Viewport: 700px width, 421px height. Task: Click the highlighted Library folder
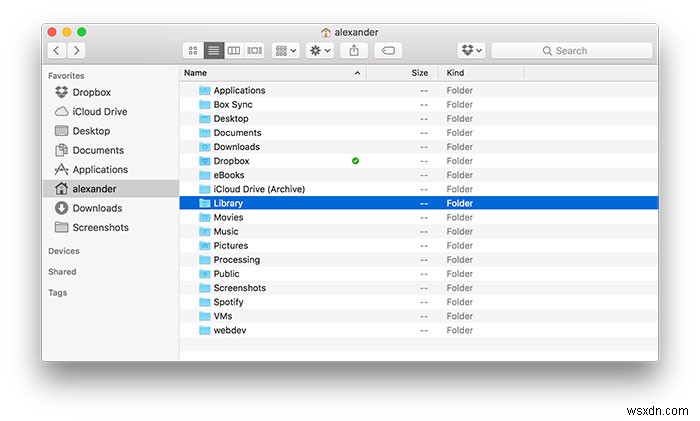point(419,203)
